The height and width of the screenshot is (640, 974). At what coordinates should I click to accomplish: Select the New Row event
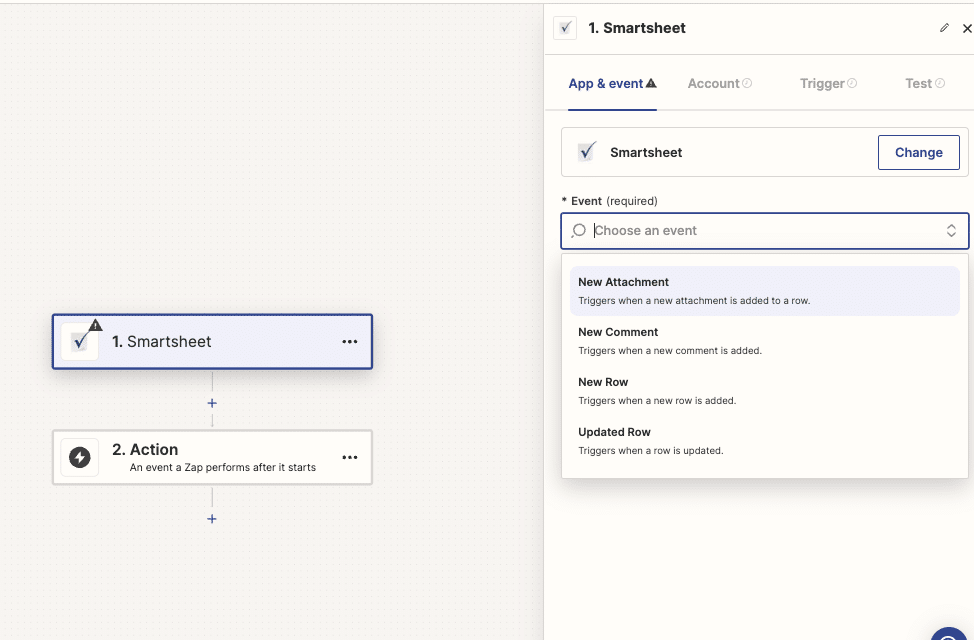(x=765, y=391)
